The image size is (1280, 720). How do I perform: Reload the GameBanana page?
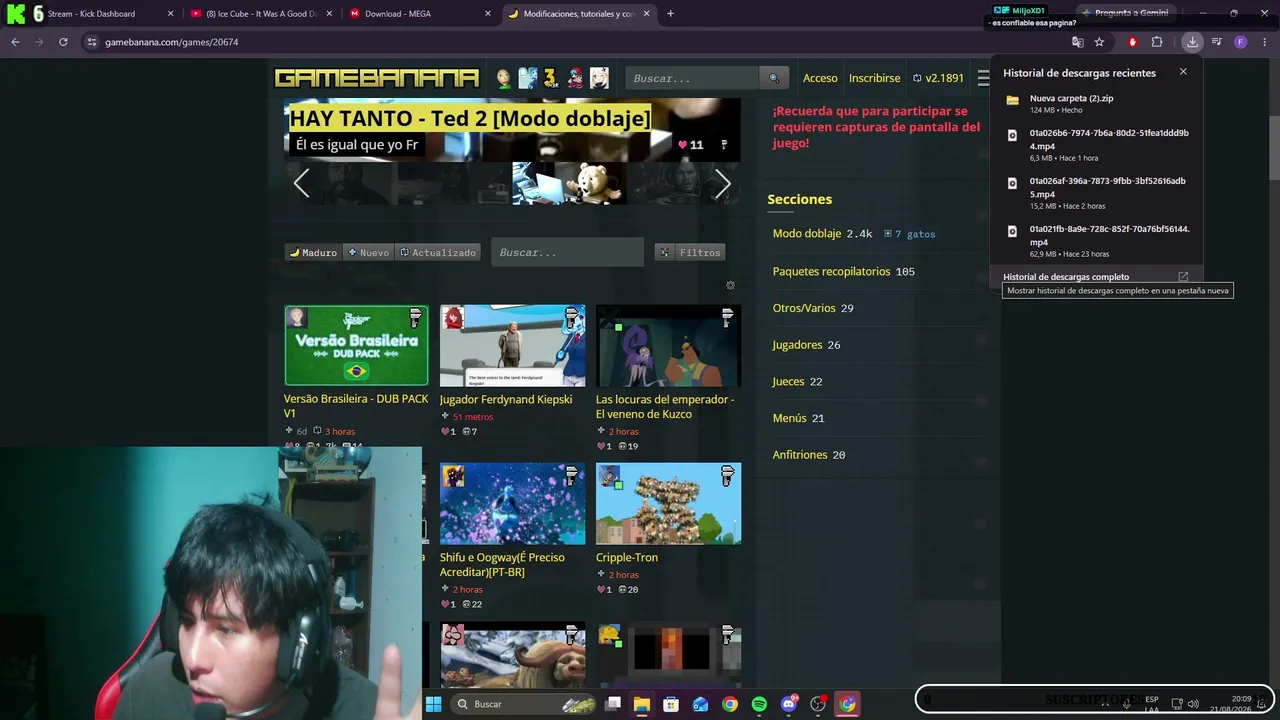(63, 42)
